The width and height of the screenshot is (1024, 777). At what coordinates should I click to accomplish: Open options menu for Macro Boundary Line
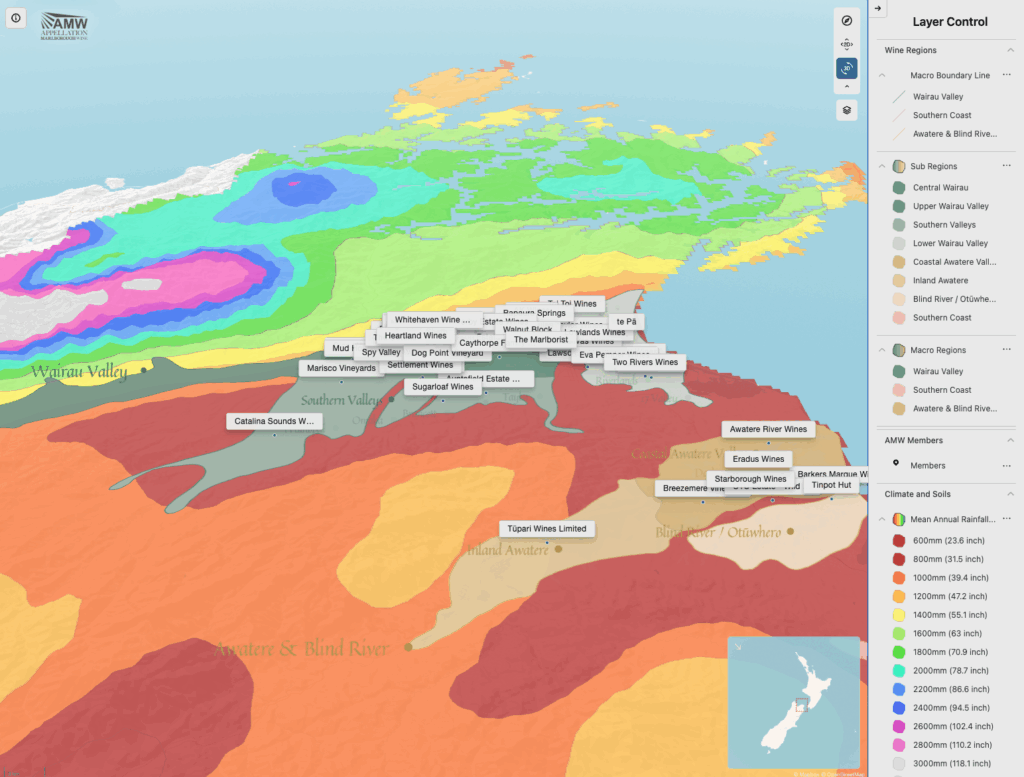point(1006,74)
